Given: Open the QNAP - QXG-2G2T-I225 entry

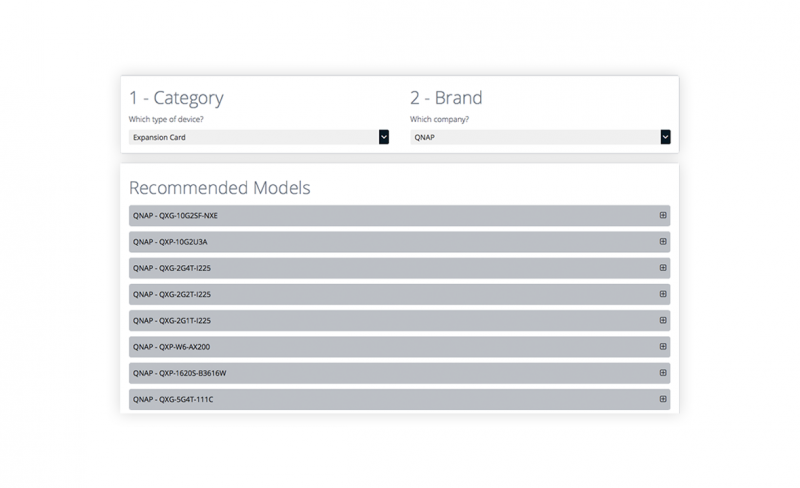Looking at the screenshot, I should (399, 295).
